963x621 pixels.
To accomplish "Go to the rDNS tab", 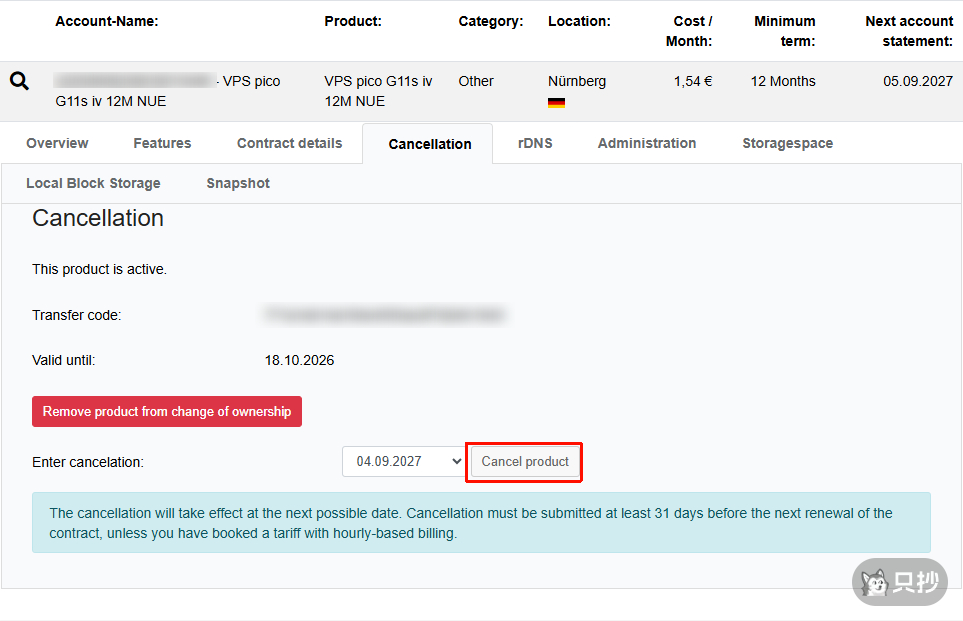I will 535,143.
